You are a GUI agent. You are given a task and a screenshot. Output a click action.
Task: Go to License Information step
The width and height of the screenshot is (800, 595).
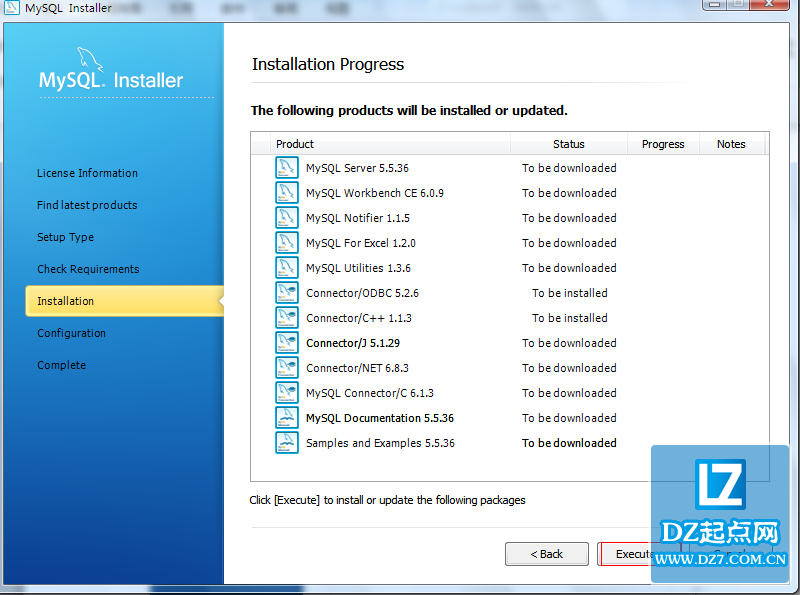[87, 173]
